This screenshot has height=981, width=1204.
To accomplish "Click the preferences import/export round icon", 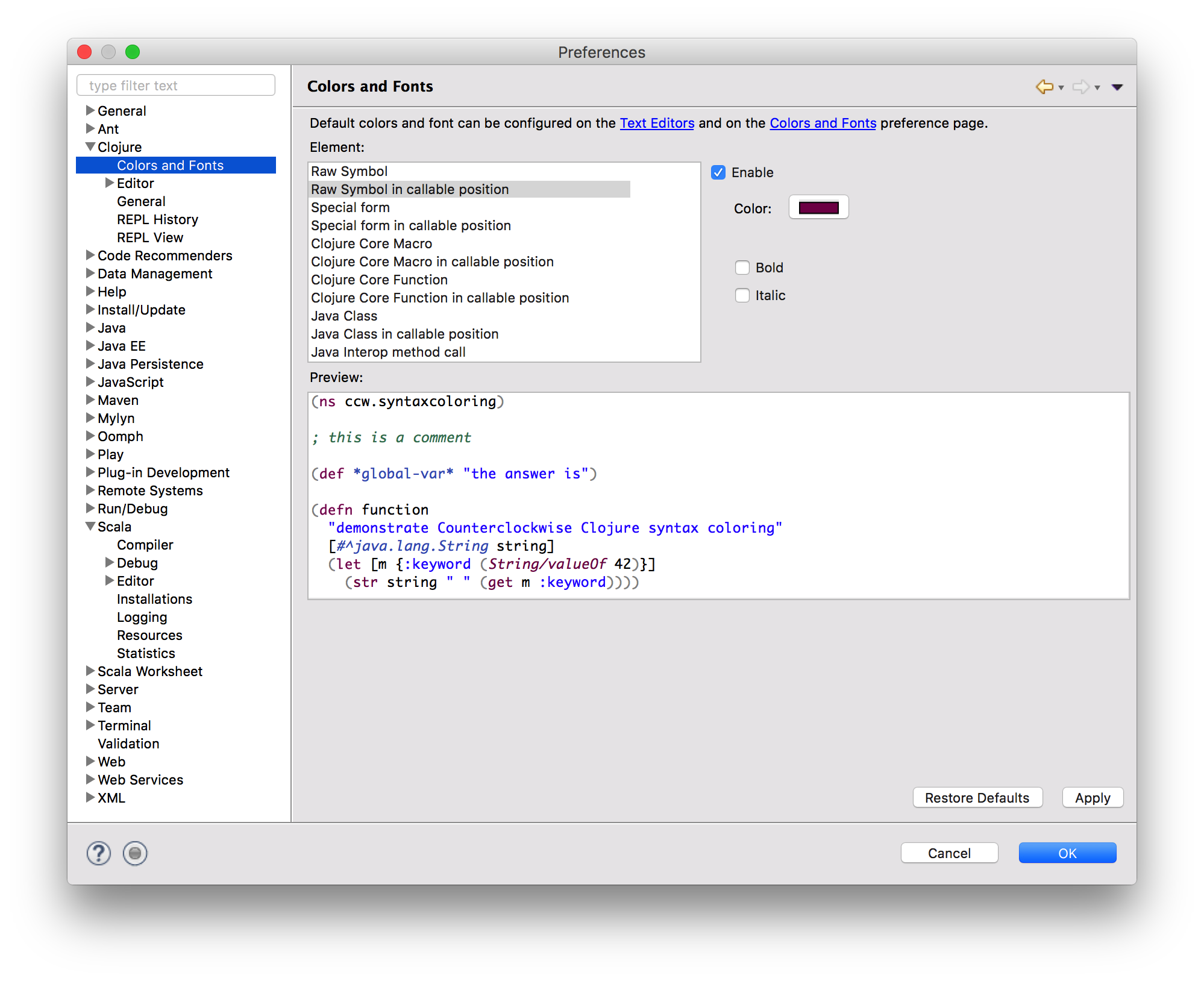I will (x=135, y=853).
